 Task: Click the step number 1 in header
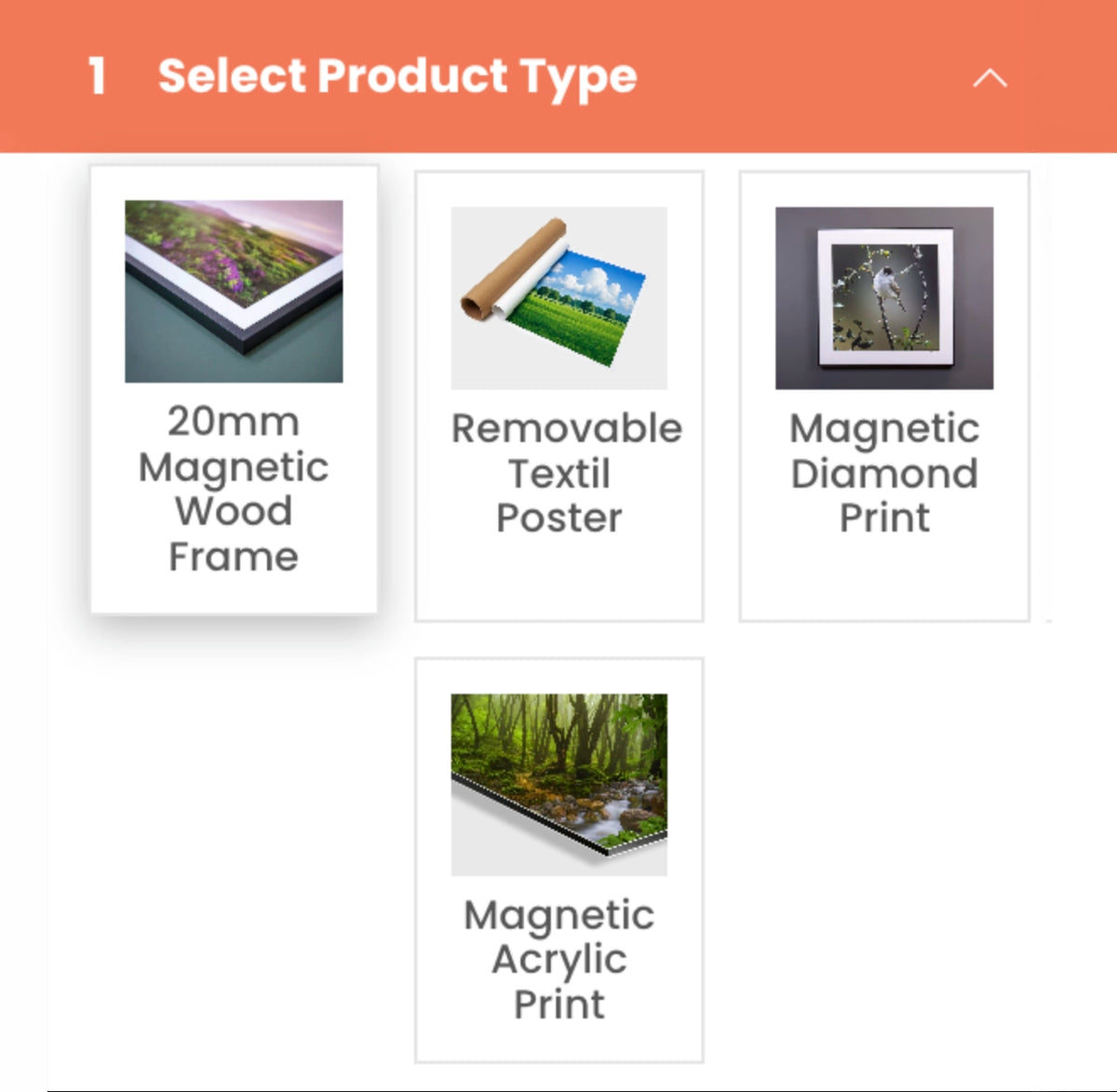97,76
